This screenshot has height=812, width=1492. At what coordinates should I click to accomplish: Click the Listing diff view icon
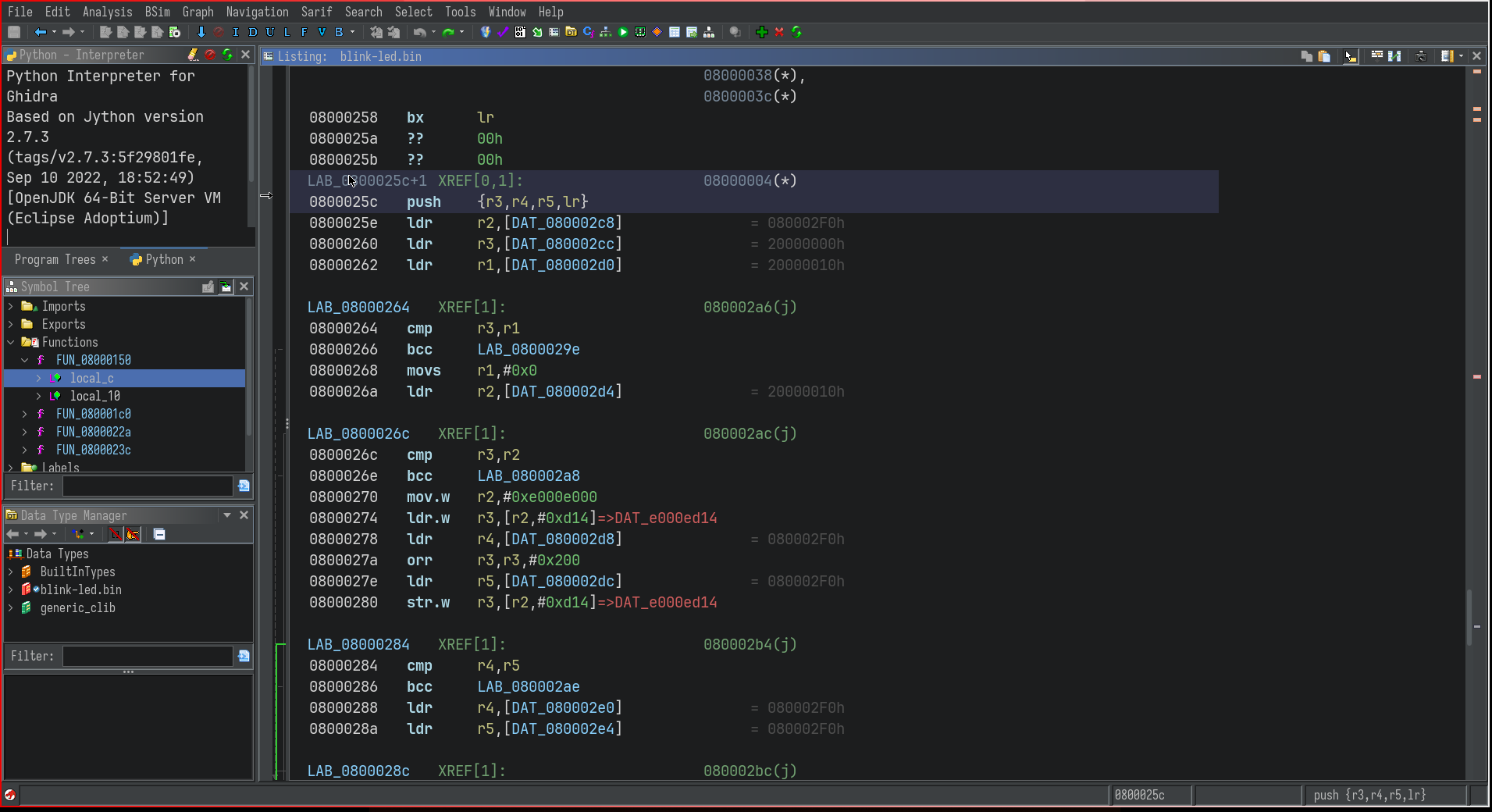point(1394,56)
